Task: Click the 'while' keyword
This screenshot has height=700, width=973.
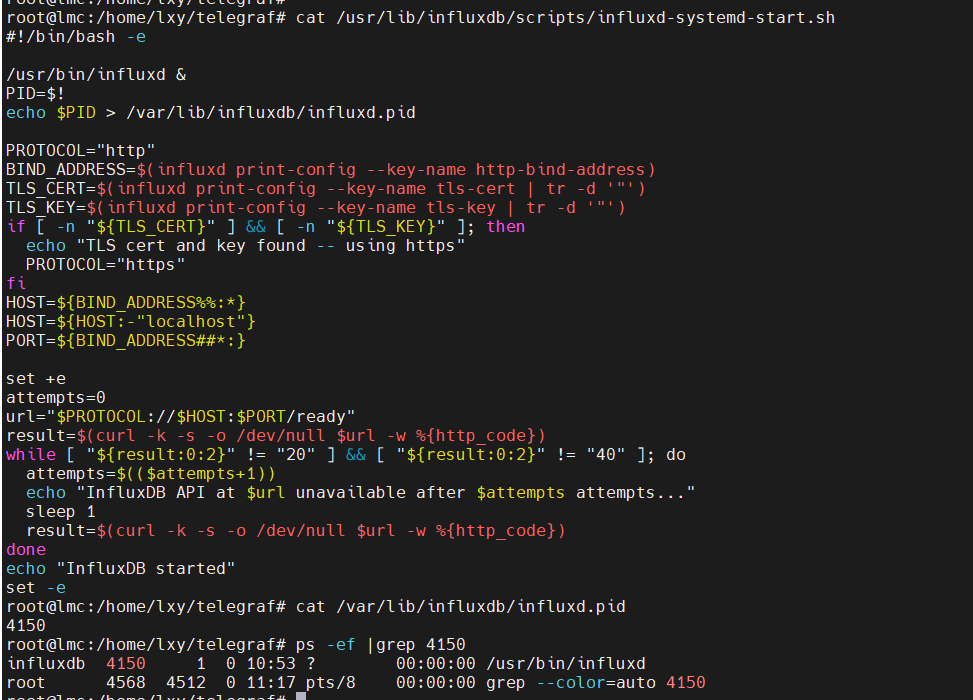Action: pyautogui.click(x=31, y=455)
